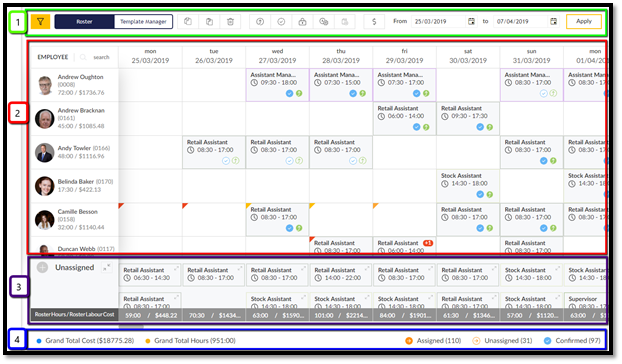Screen dimensions: 622x364
Task: Open the To date calendar picker
Action: click(x=554, y=21)
